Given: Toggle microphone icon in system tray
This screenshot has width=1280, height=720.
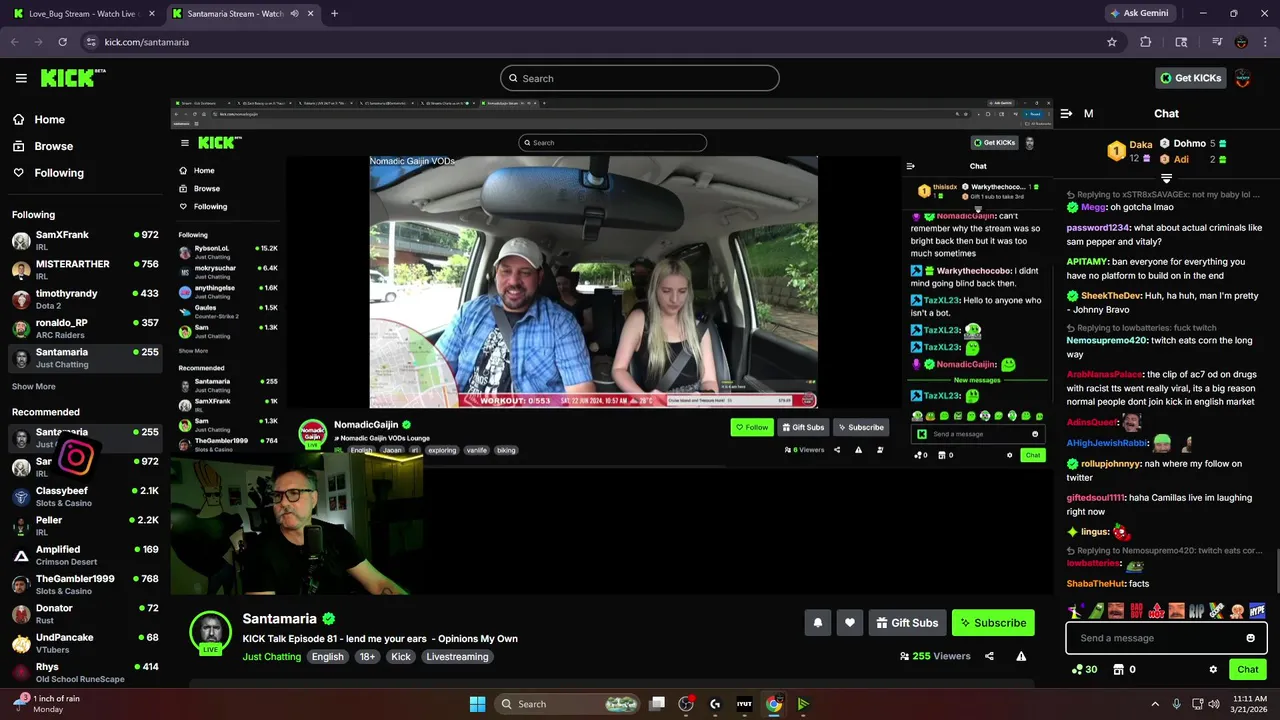Looking at the screenshot, I should 1176,704.
